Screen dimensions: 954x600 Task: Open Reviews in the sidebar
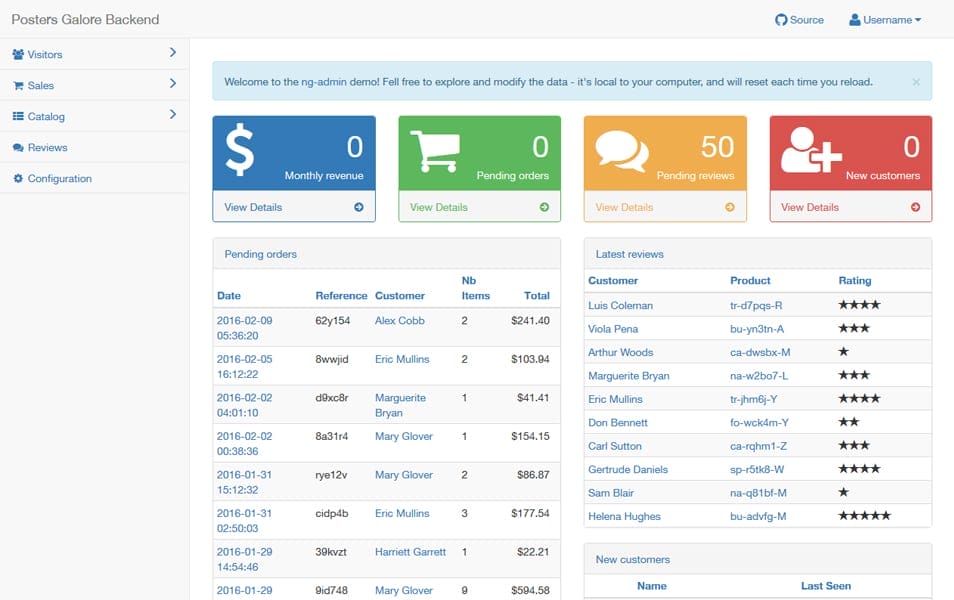coord(47,148)
